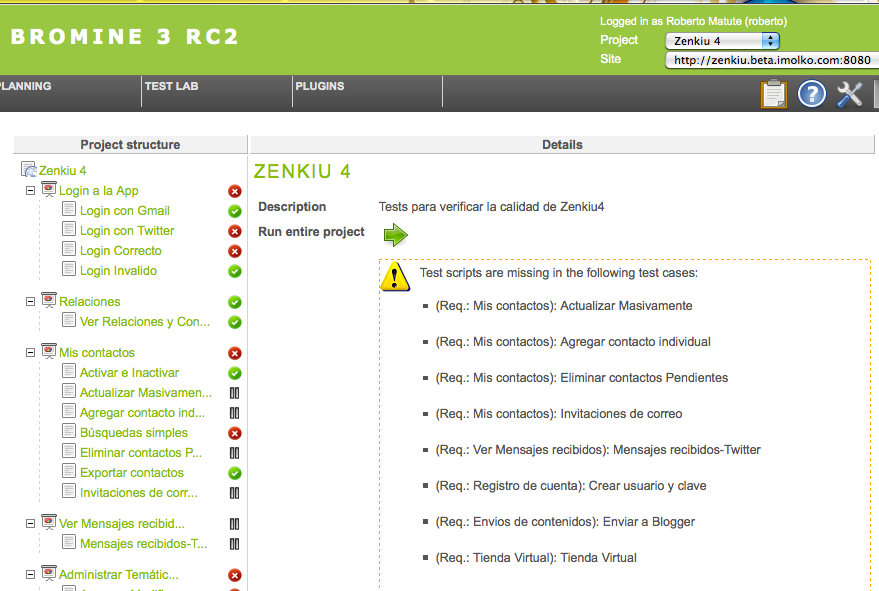Click the green passed status of Exportar contactos

[x=235, y=473]
